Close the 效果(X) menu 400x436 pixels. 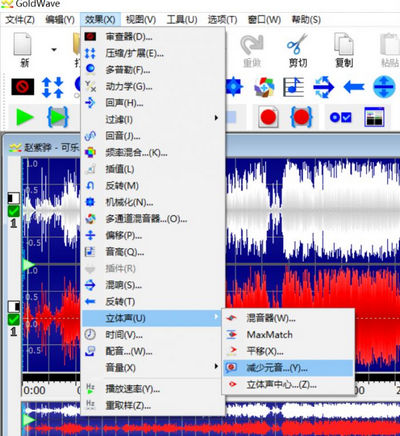pos(100,20)
